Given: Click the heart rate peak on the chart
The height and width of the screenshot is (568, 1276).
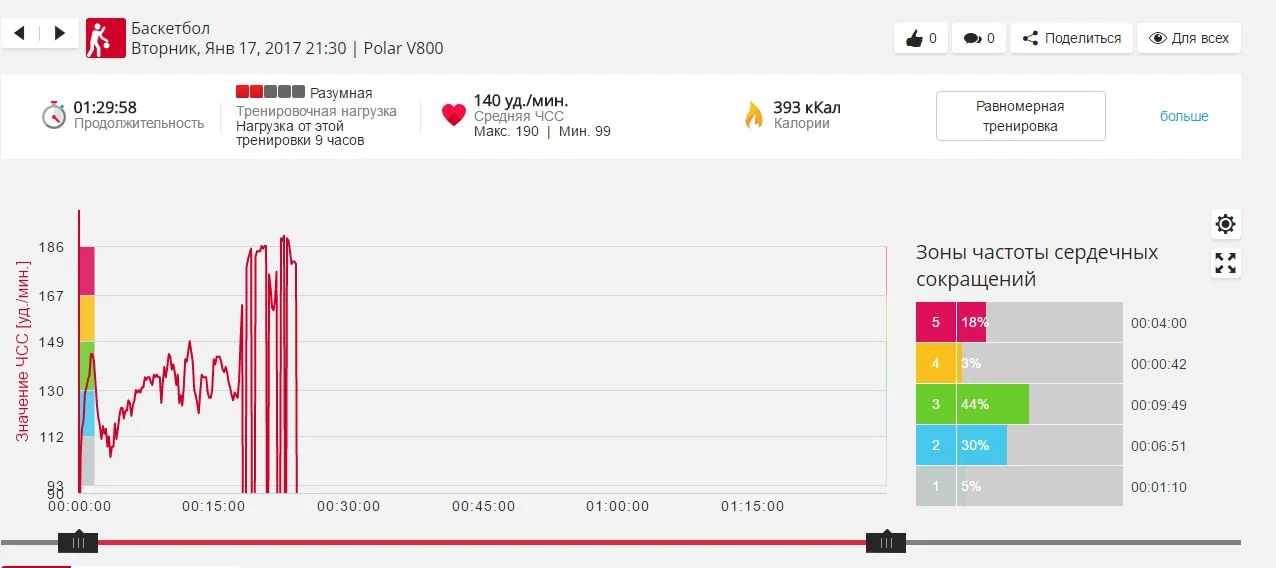Looking at the screenshot, I should coord(285,237).
